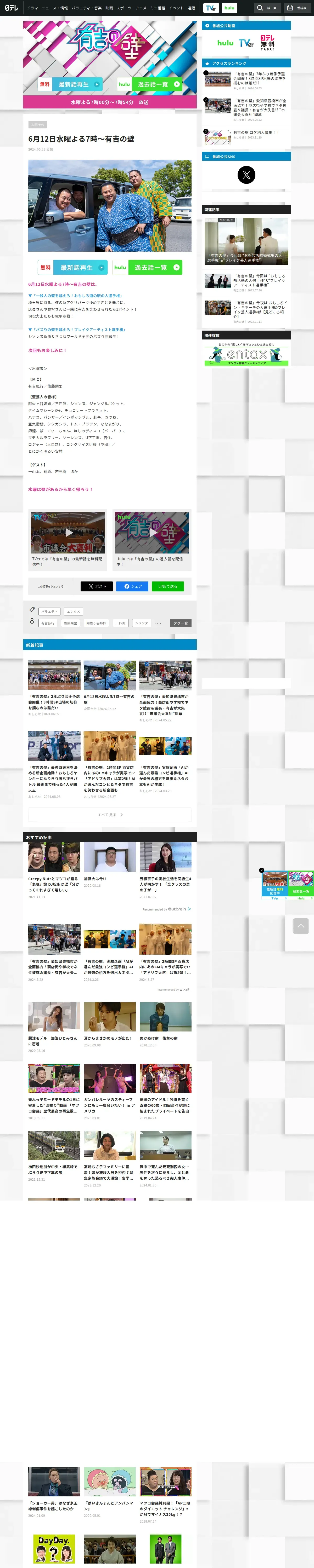Open the TVer badge in top header
Screen dimensions: 314x1568
click(x=211, y=8)
